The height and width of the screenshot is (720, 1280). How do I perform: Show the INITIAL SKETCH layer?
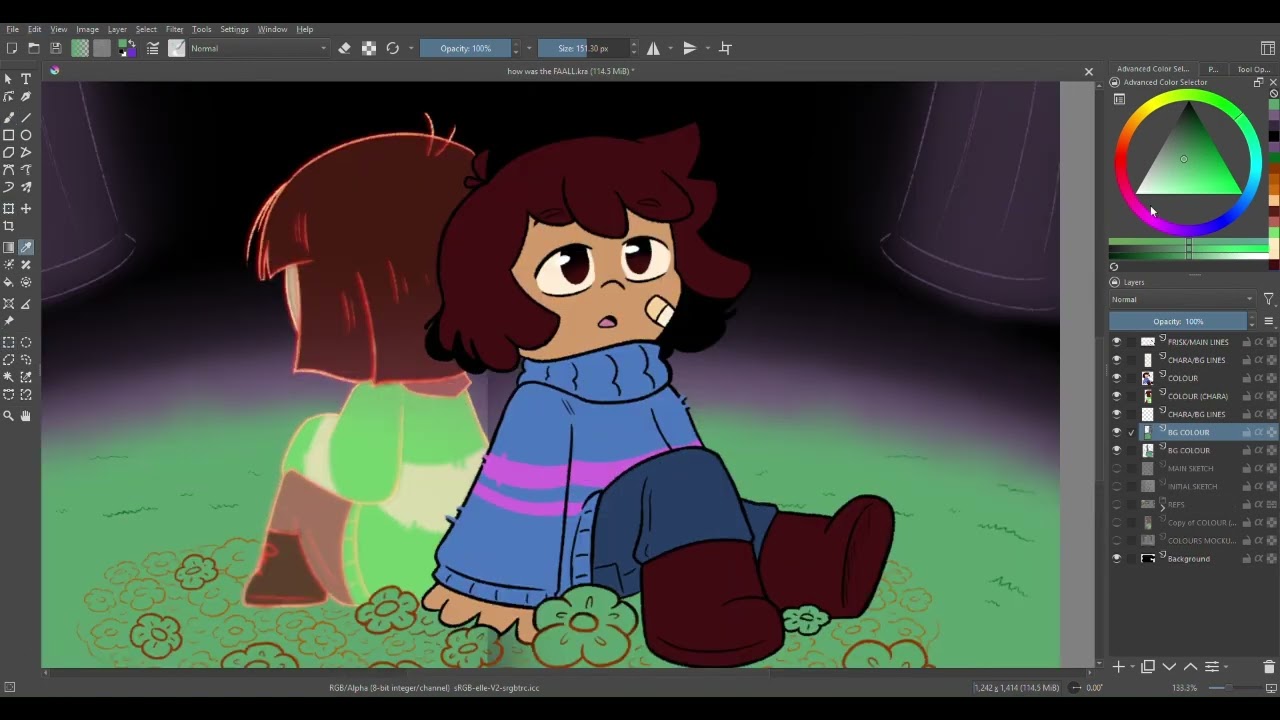click(1117, 486)
